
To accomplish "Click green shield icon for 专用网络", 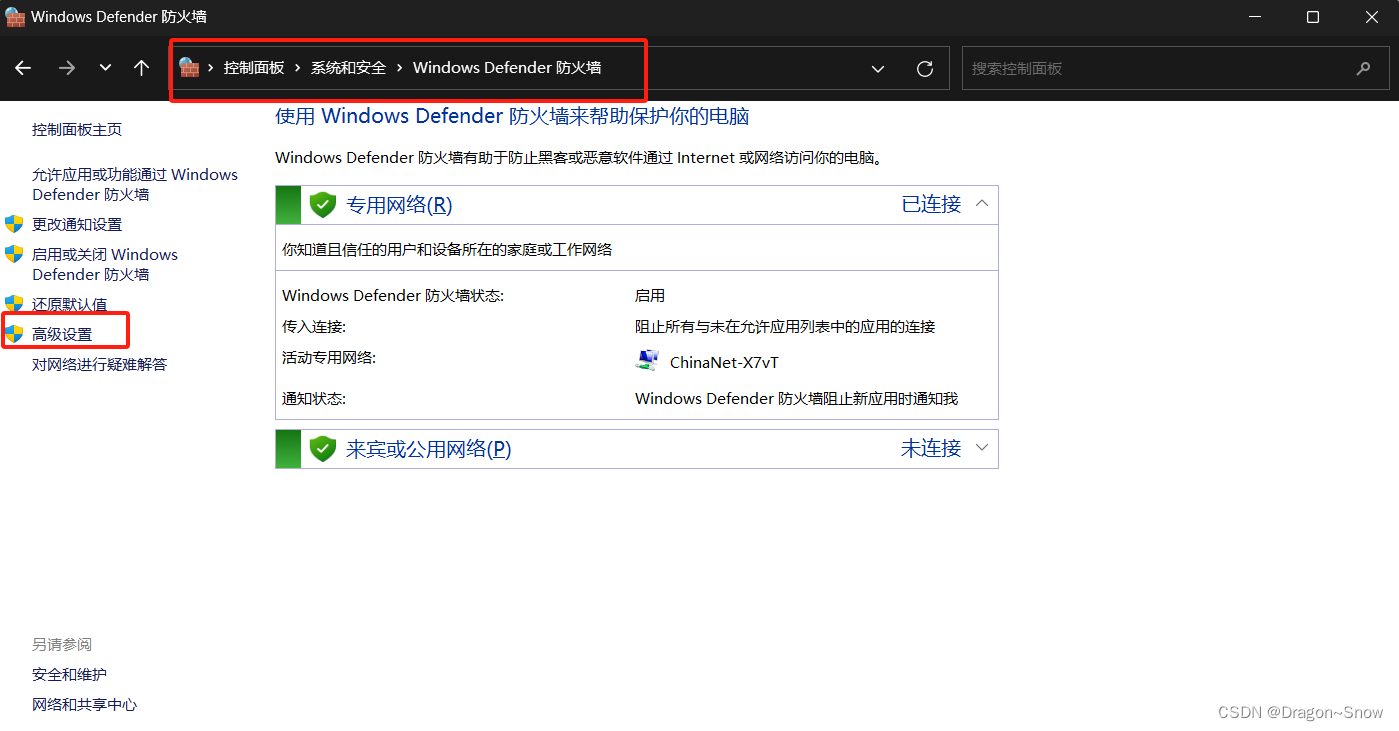I will [322, 205].
